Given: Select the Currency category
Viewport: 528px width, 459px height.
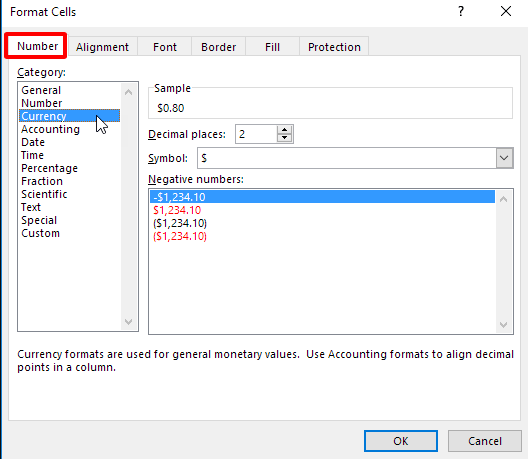Looking at the screenshot, I should [69, 116].
